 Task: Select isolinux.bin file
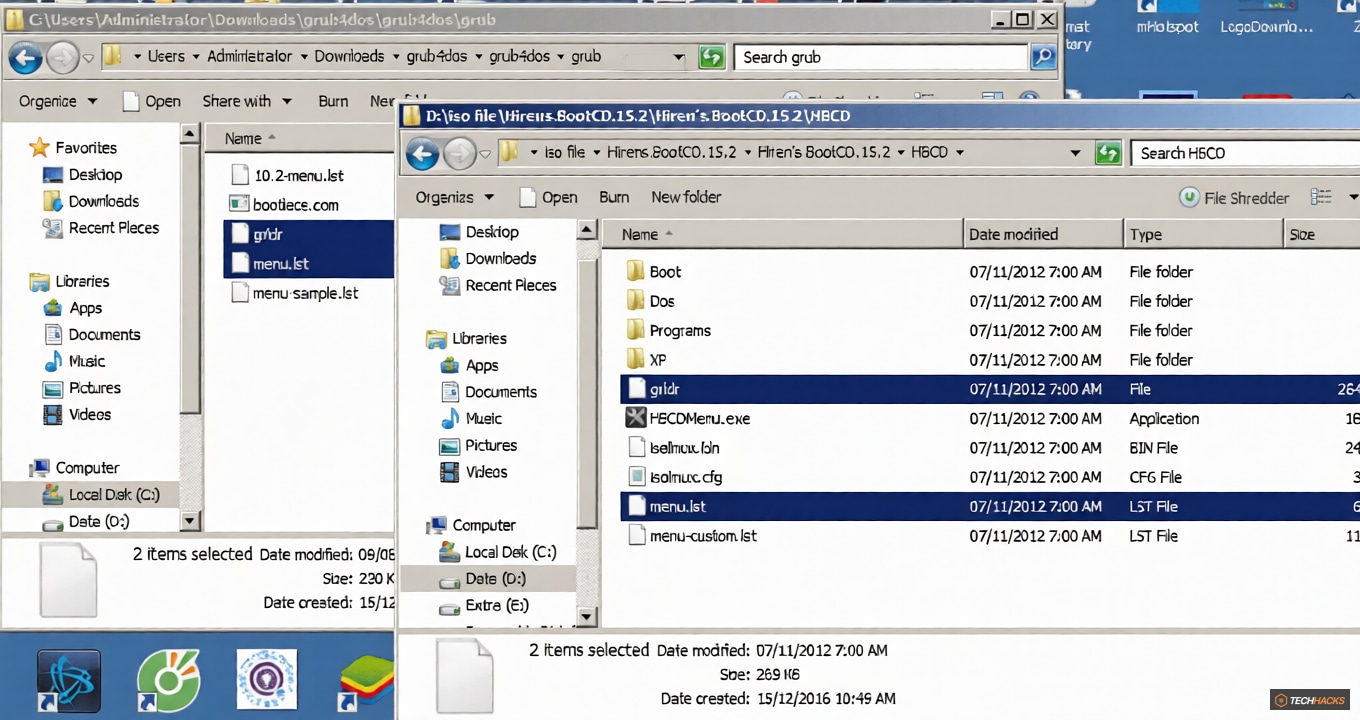click(673, 448)
